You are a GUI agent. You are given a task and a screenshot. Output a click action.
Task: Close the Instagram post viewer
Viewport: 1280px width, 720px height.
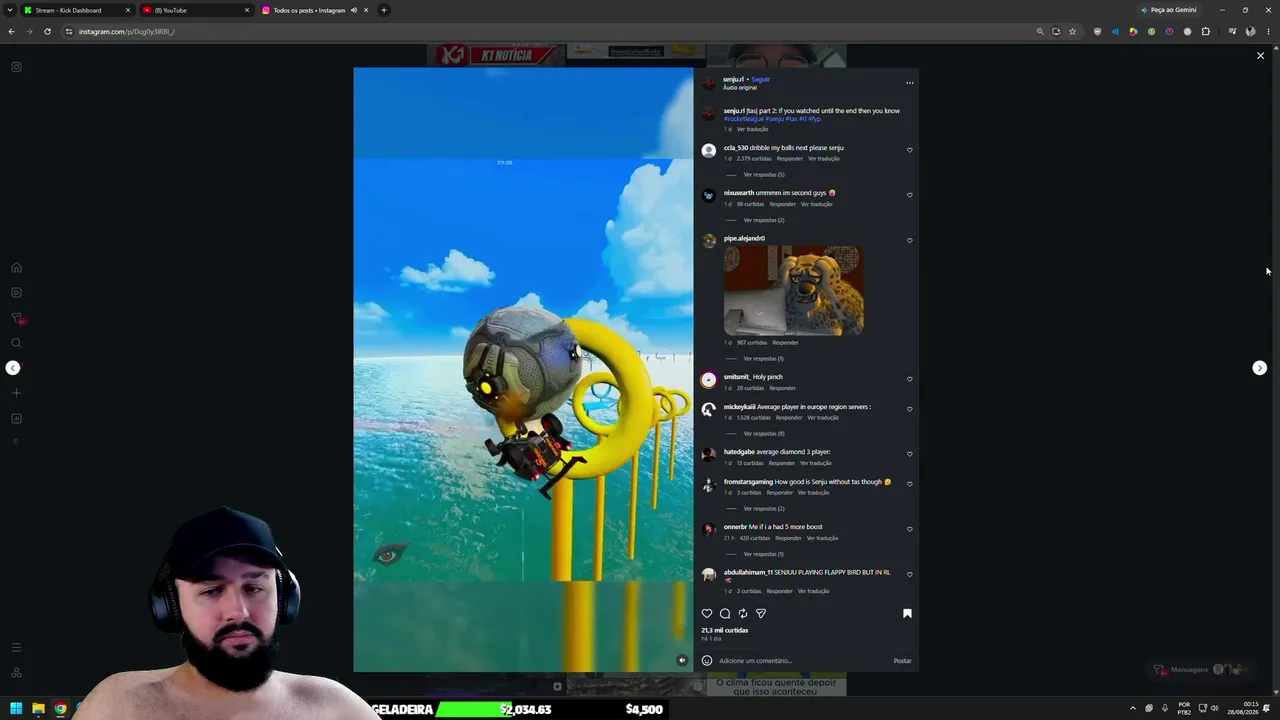[x=1260, y=56]
